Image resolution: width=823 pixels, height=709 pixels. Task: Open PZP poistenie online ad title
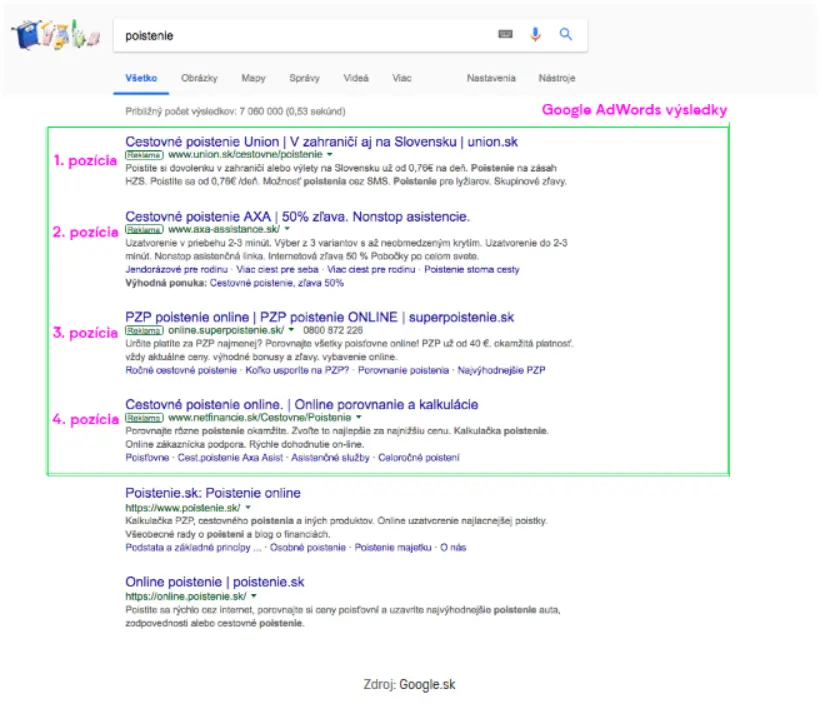click(x=319, y=317)
